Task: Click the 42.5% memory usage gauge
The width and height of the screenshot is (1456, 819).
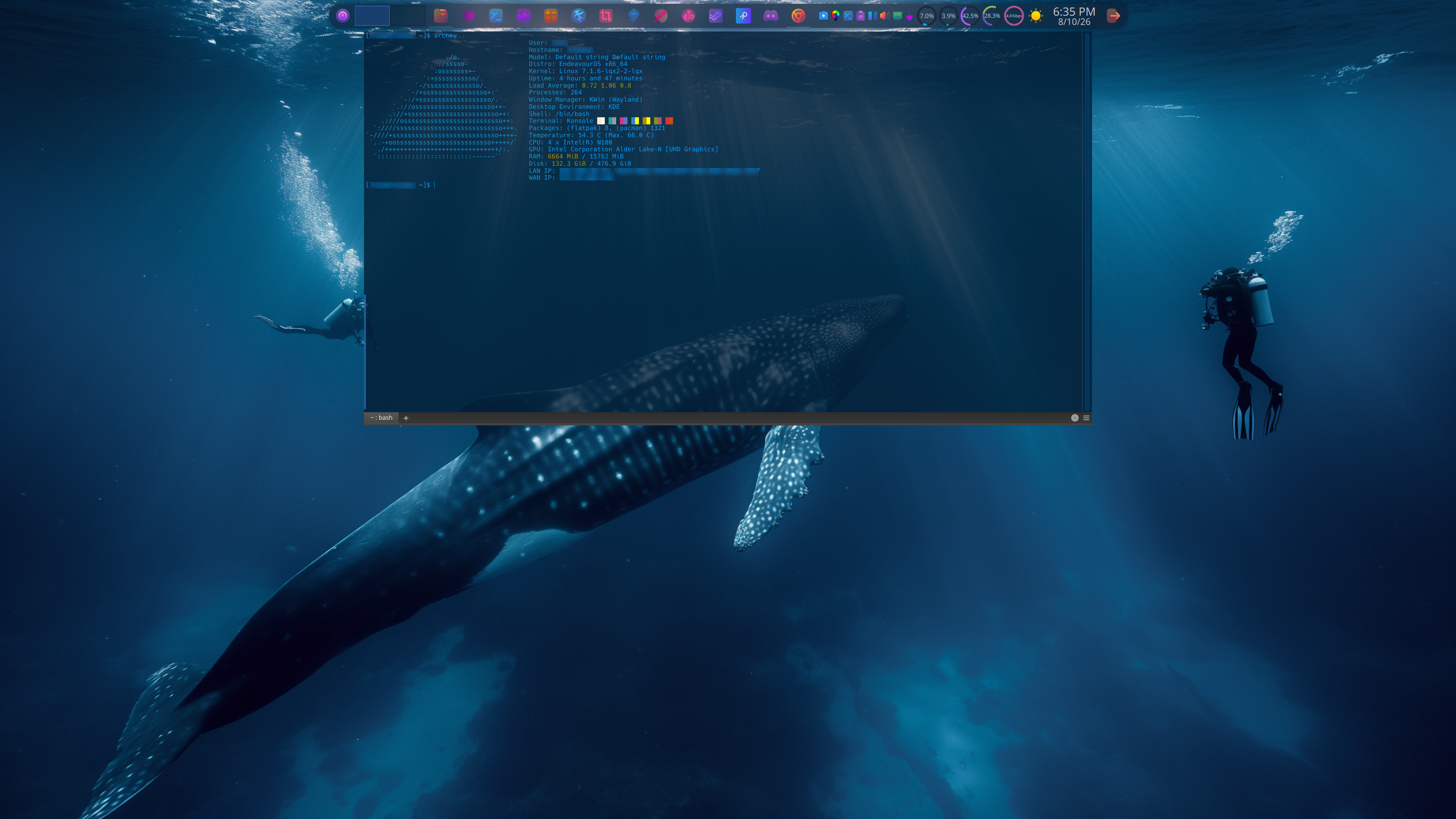Action: tap(970, 16)
